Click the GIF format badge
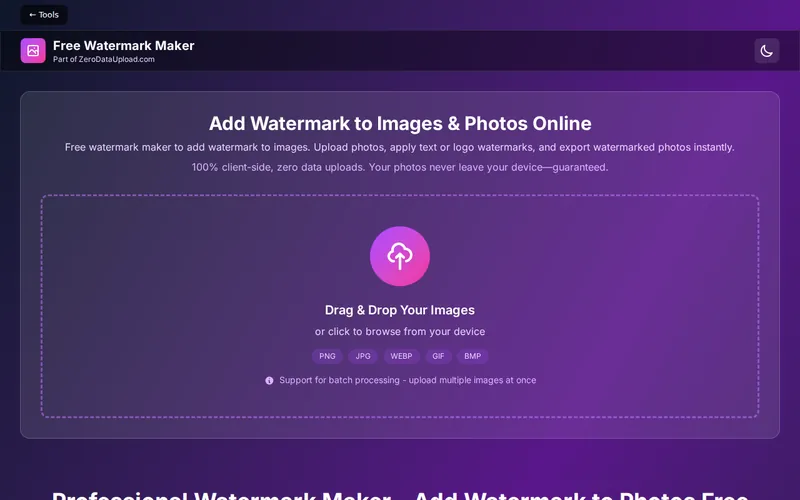 click(438, 356)
